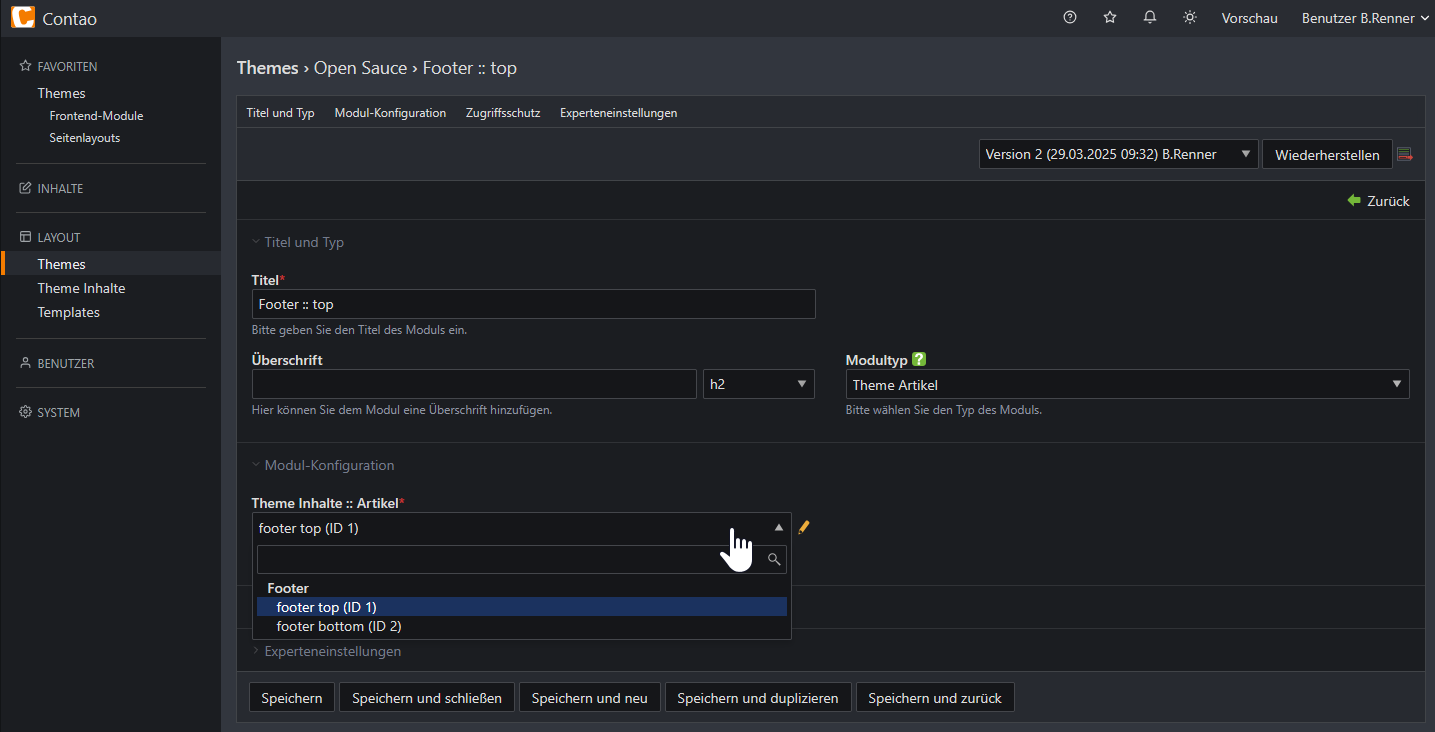Open Seitenlayouts favorite link
Image resolution: width=1435 pixels, height=732 pixels.
click(x=85, y=138)
